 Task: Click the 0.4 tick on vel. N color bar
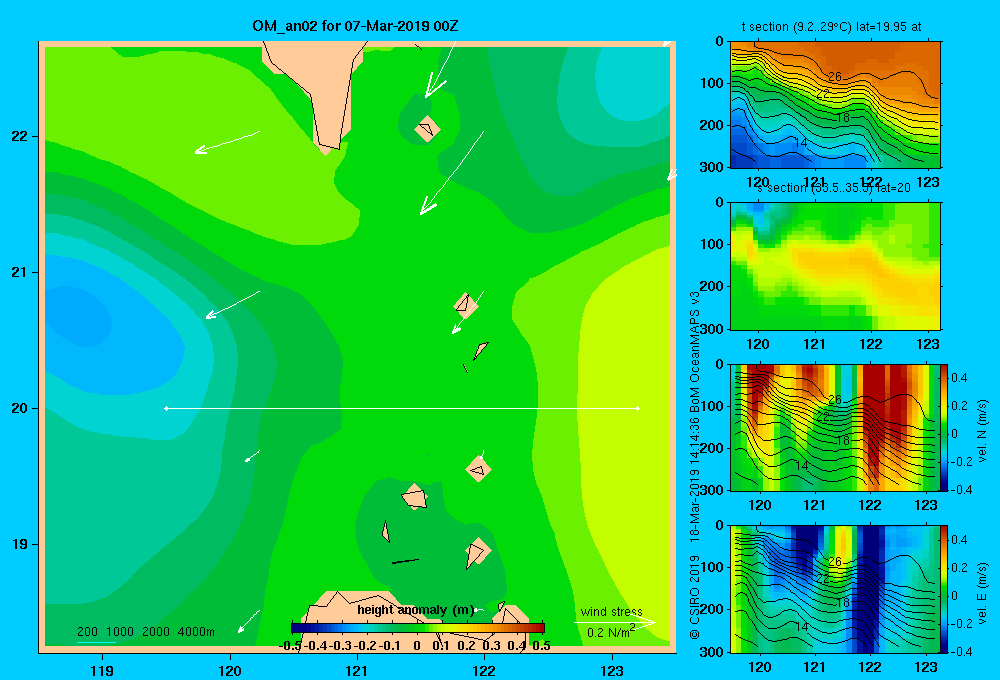(x=959, y=378)
